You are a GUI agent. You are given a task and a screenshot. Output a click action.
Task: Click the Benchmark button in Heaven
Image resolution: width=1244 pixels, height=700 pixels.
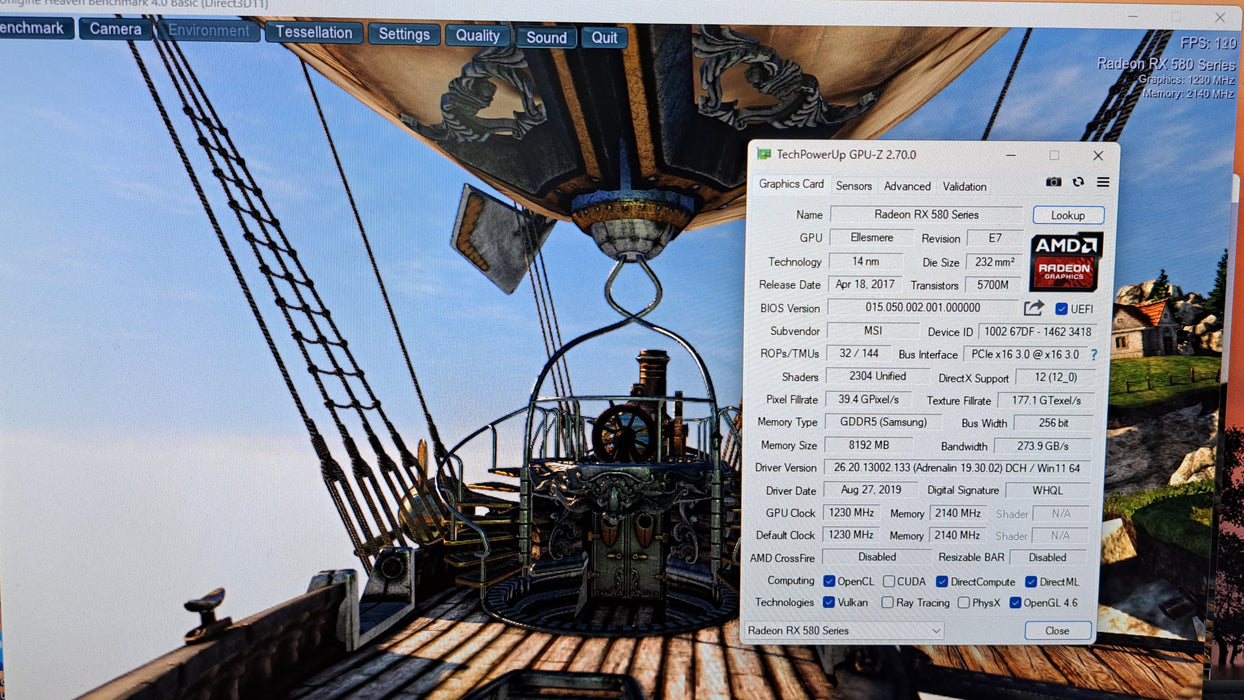click(x=36, y=28)
